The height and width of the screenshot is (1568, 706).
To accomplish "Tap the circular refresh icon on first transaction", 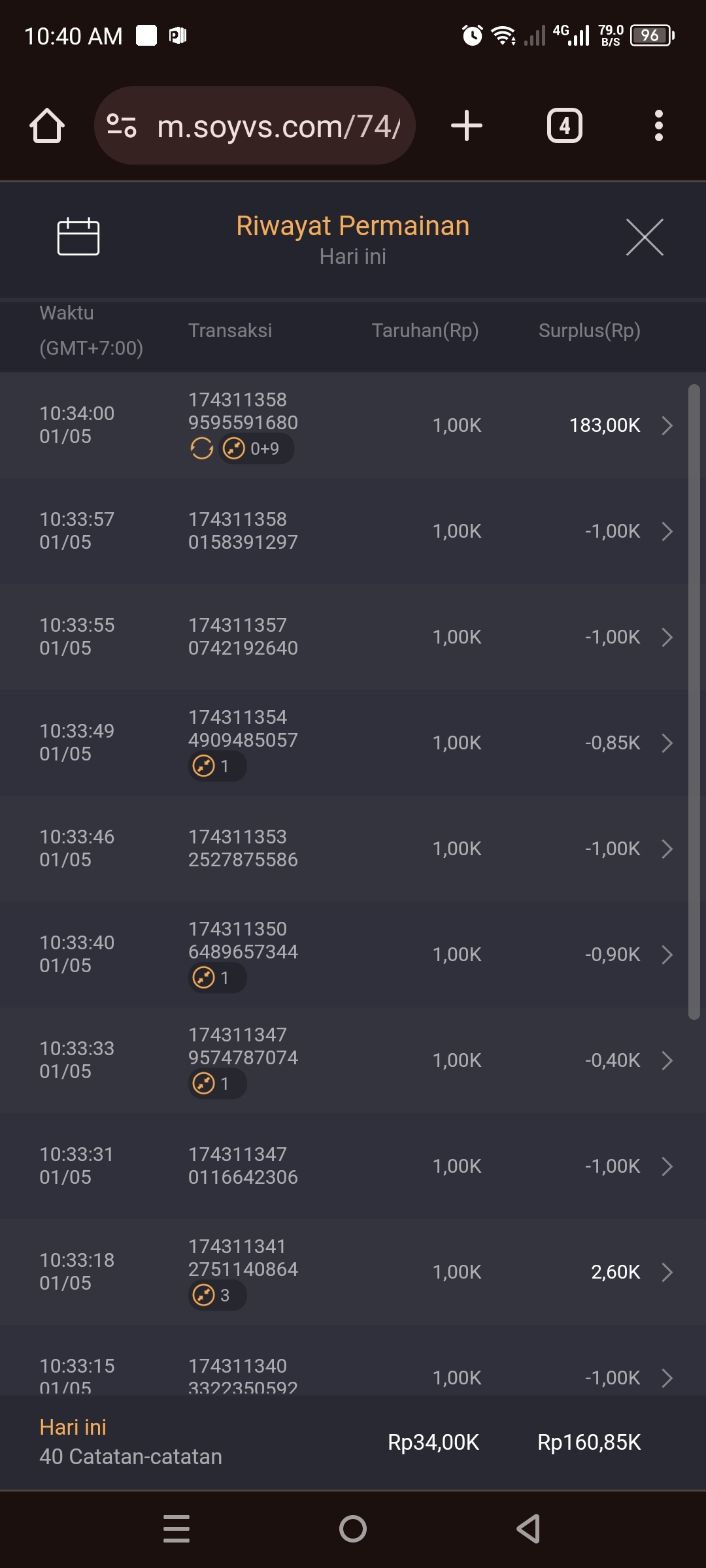I will tap(201, 449).
